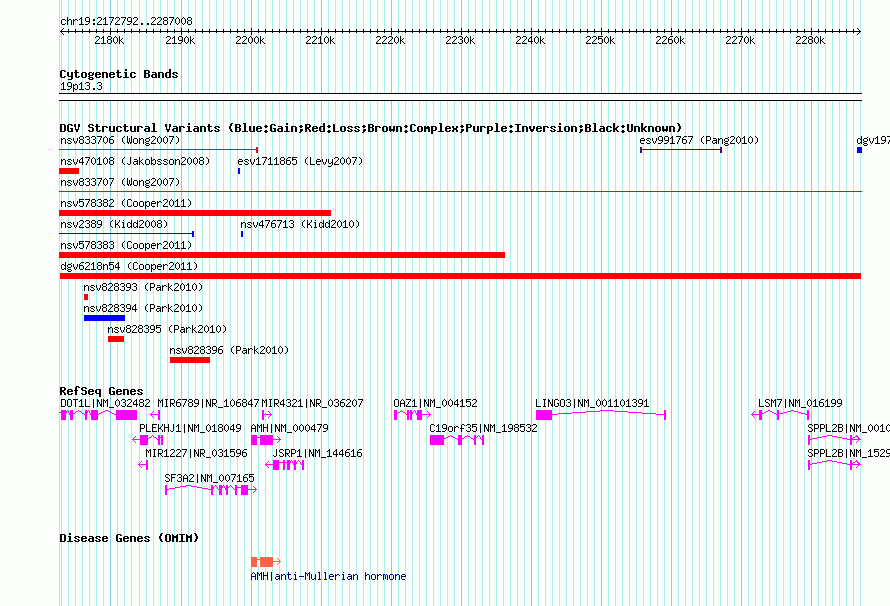Open the esv991767 (Pang2010) variant label

[699, 140]
